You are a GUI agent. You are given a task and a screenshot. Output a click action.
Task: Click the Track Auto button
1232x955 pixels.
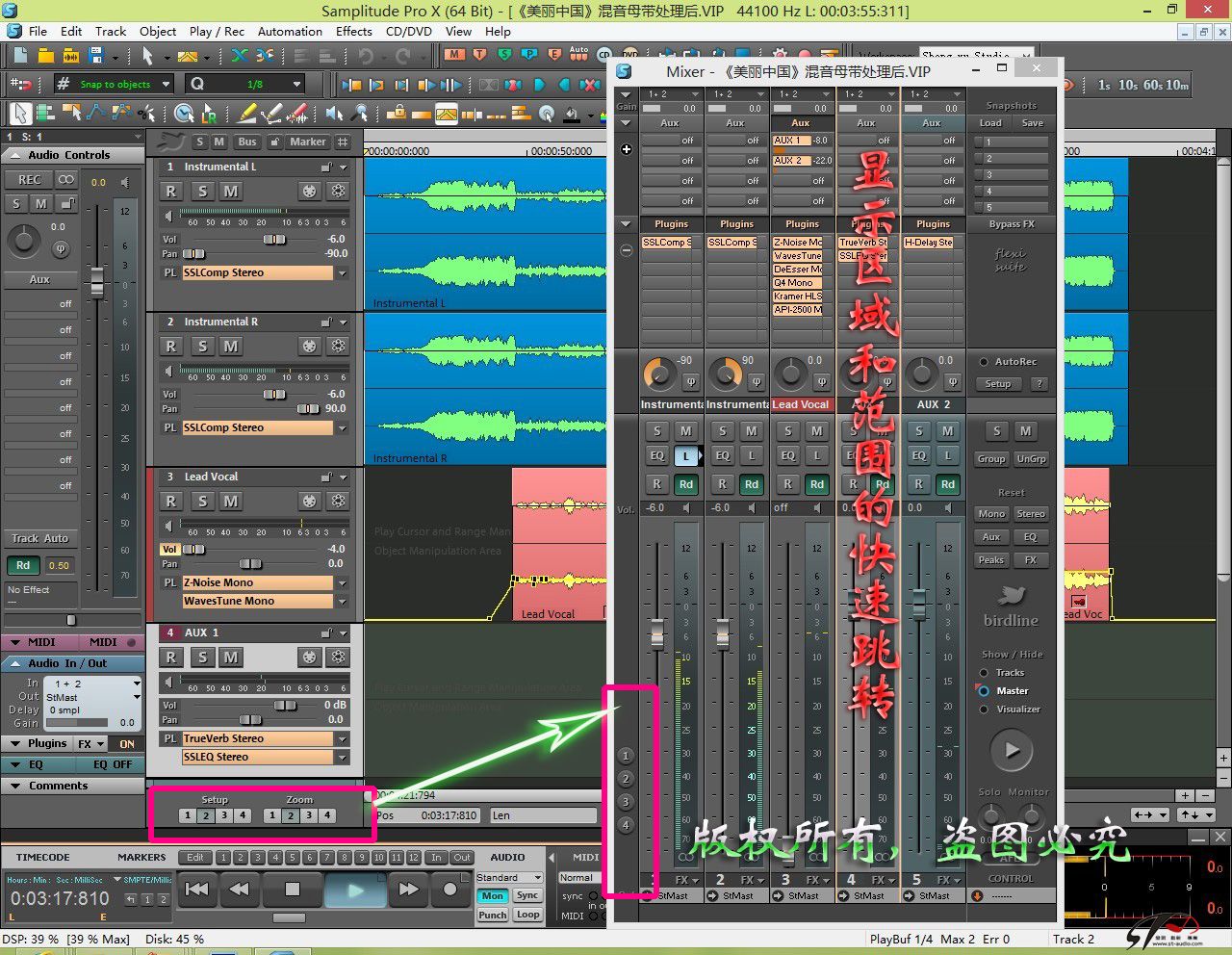[39, 538]
